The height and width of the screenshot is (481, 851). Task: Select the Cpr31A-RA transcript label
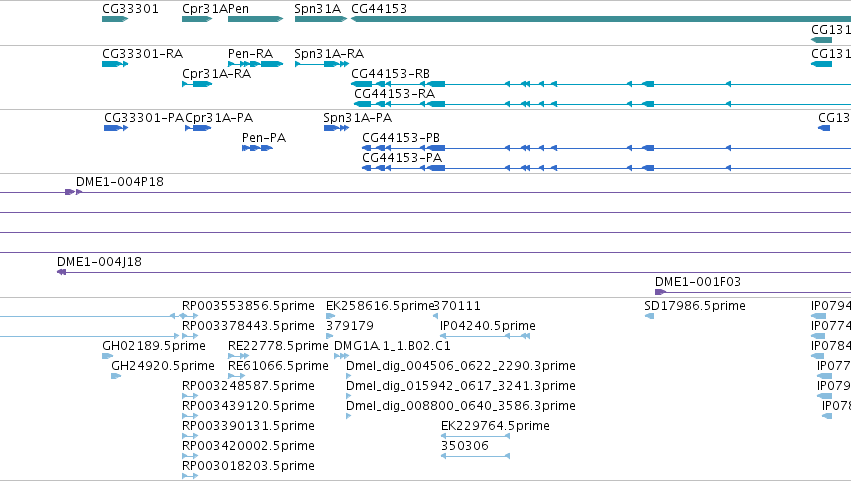tap(217, 74)
